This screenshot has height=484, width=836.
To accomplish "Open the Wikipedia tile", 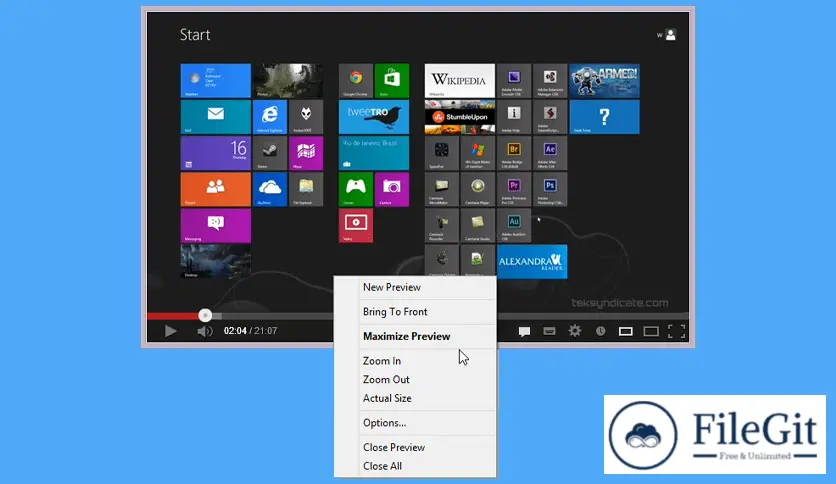I will coord(460,80).
